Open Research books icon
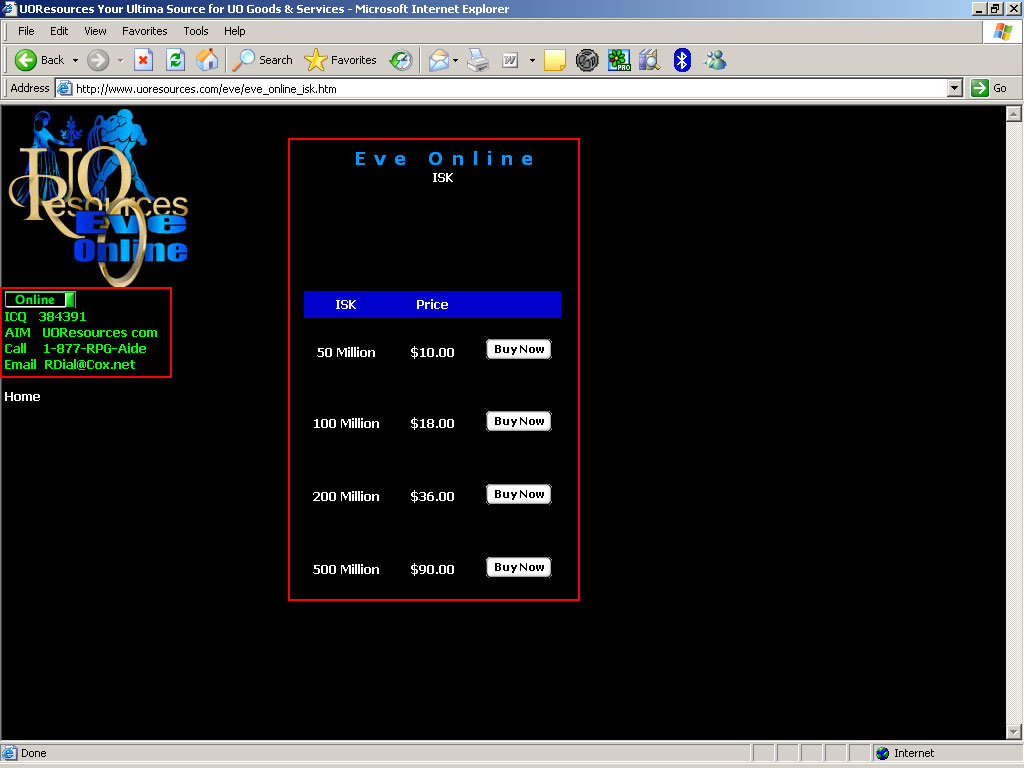The height and width of the screenshot is (768, 1024). click(x=650, y=60)
